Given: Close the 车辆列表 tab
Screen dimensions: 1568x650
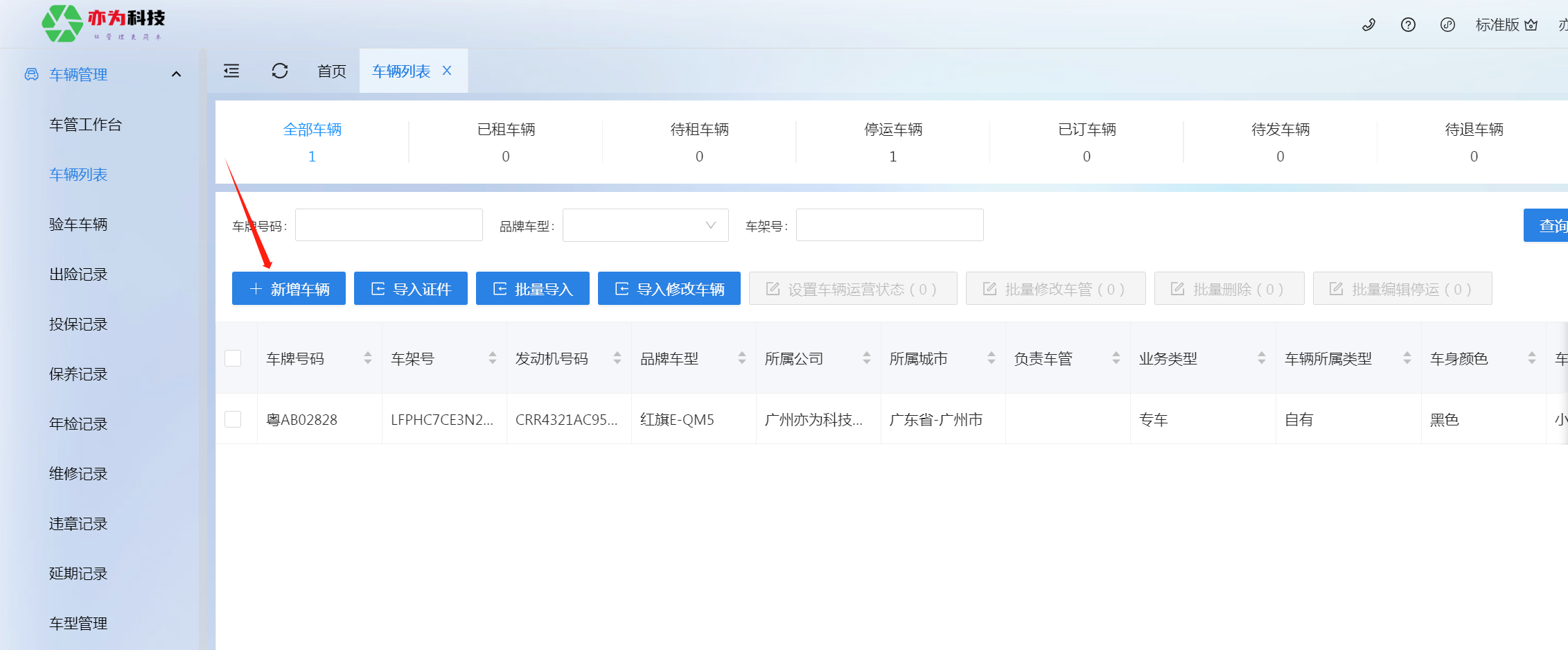Looking at the screenshot, I should pos(447,71).
